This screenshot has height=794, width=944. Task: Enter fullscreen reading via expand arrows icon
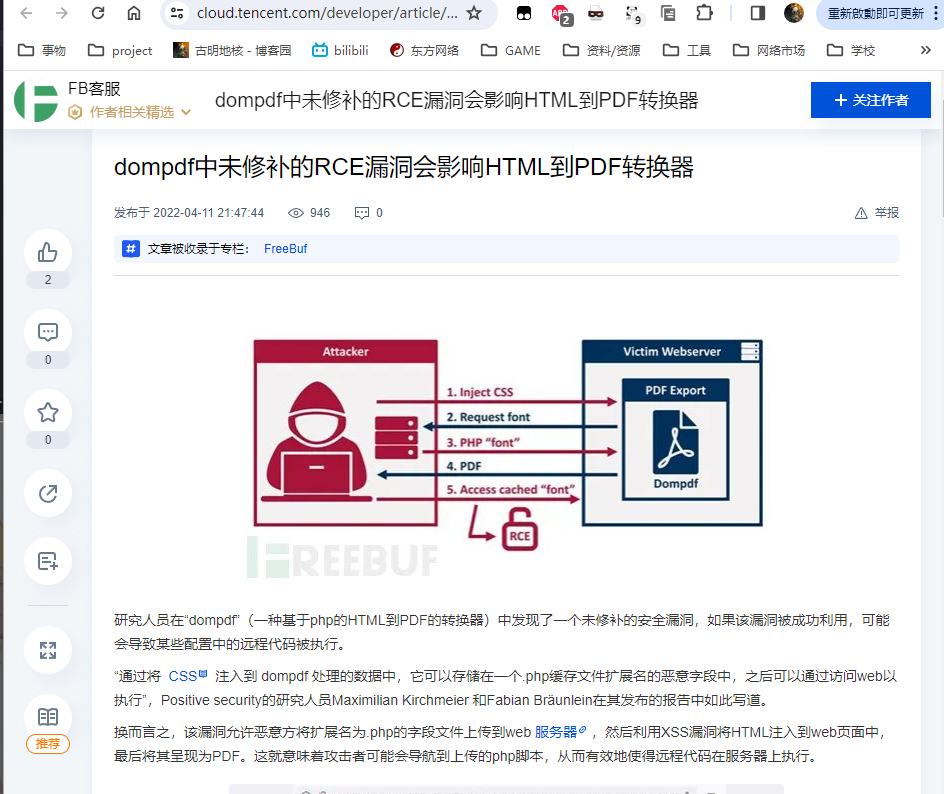(x=47, y=650)
